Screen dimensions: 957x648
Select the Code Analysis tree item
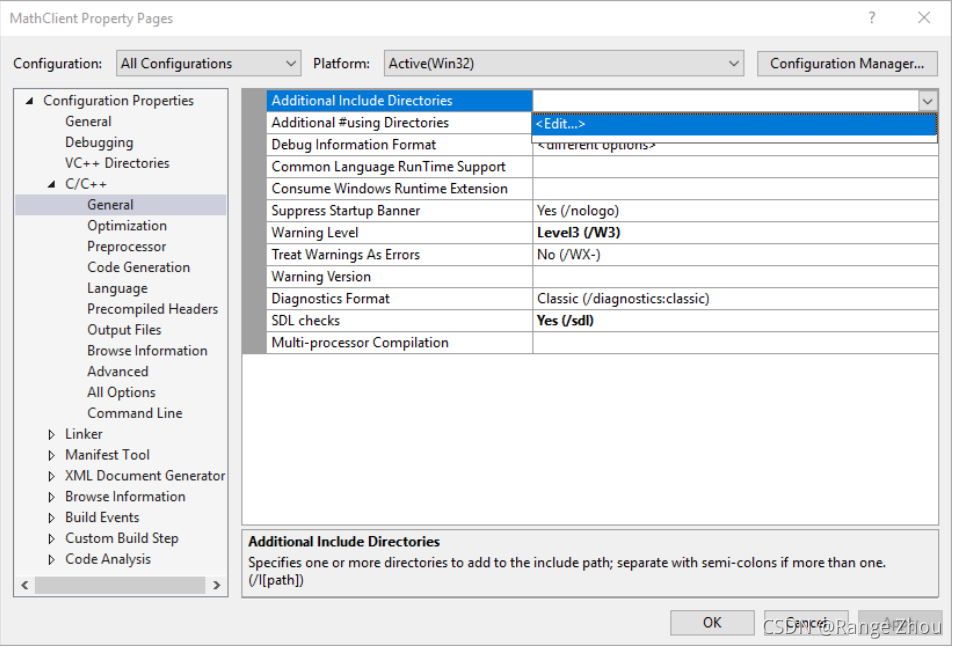(x=107, y=559)
